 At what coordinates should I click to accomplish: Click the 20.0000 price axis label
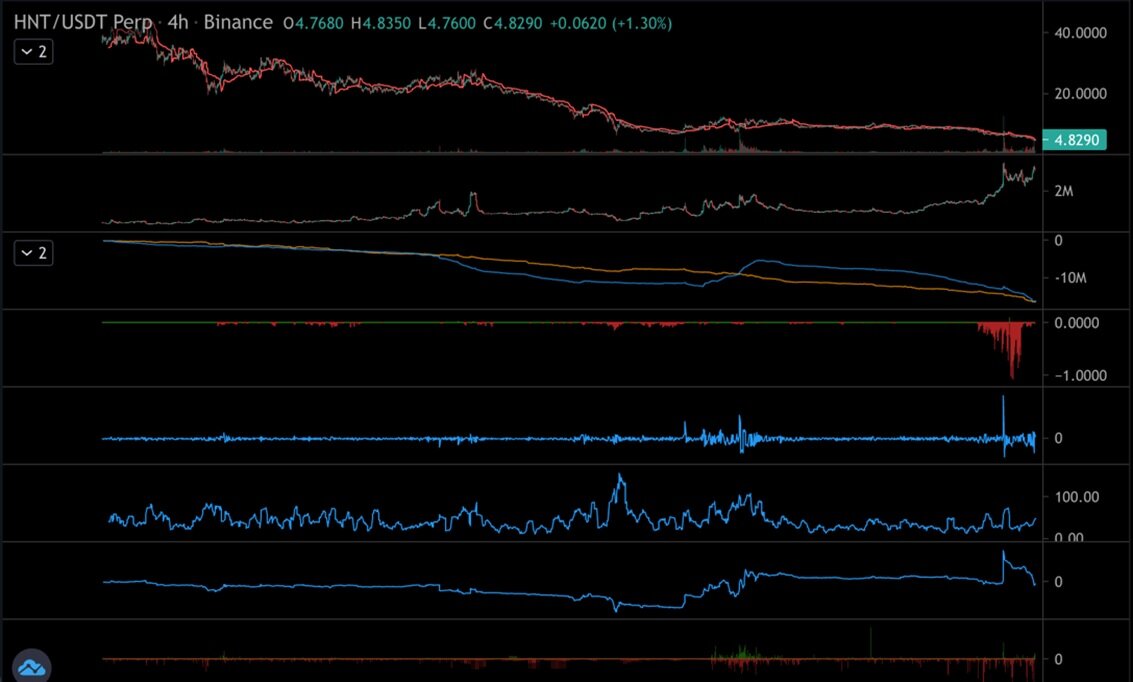click(1079, 94)
